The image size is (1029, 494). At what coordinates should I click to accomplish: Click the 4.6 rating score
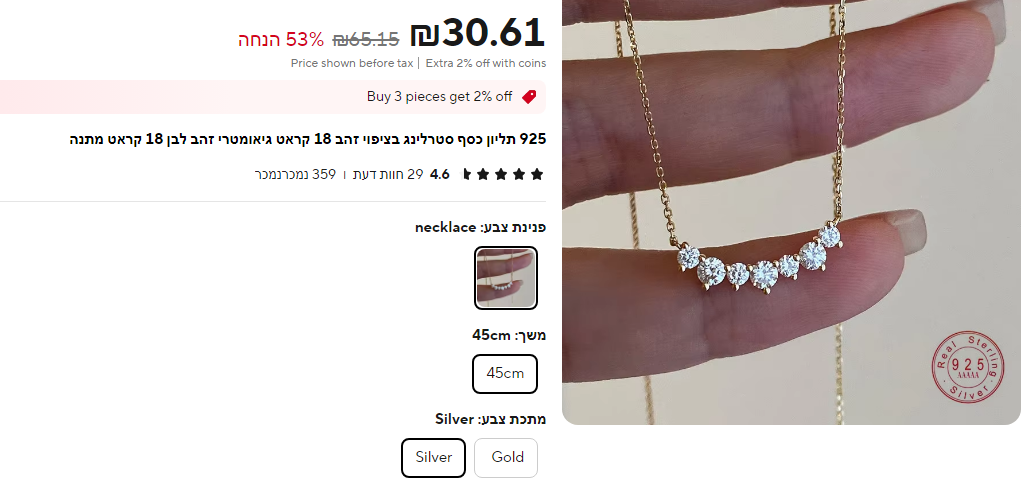point(440,175)
